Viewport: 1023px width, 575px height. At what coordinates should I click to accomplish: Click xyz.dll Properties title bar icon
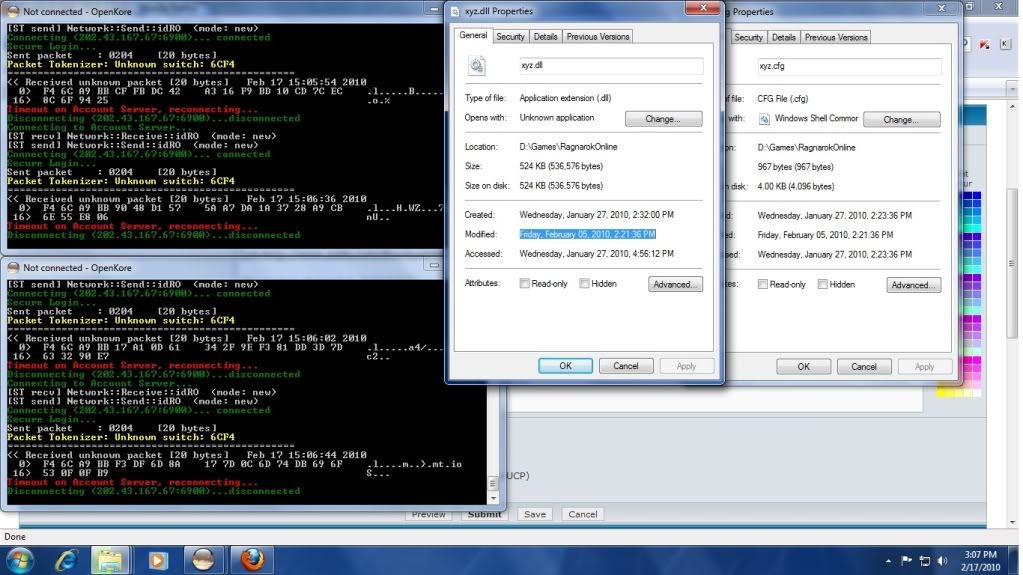click(455, 11)
